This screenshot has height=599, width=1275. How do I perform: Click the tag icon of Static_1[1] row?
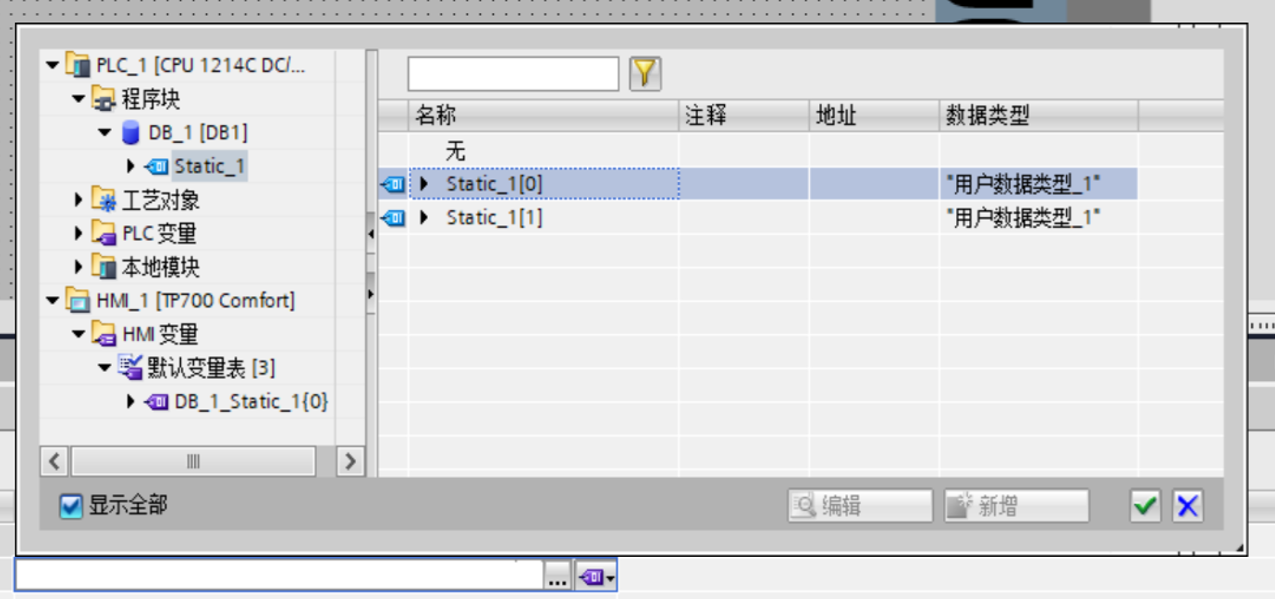click(x=393, y=217)
